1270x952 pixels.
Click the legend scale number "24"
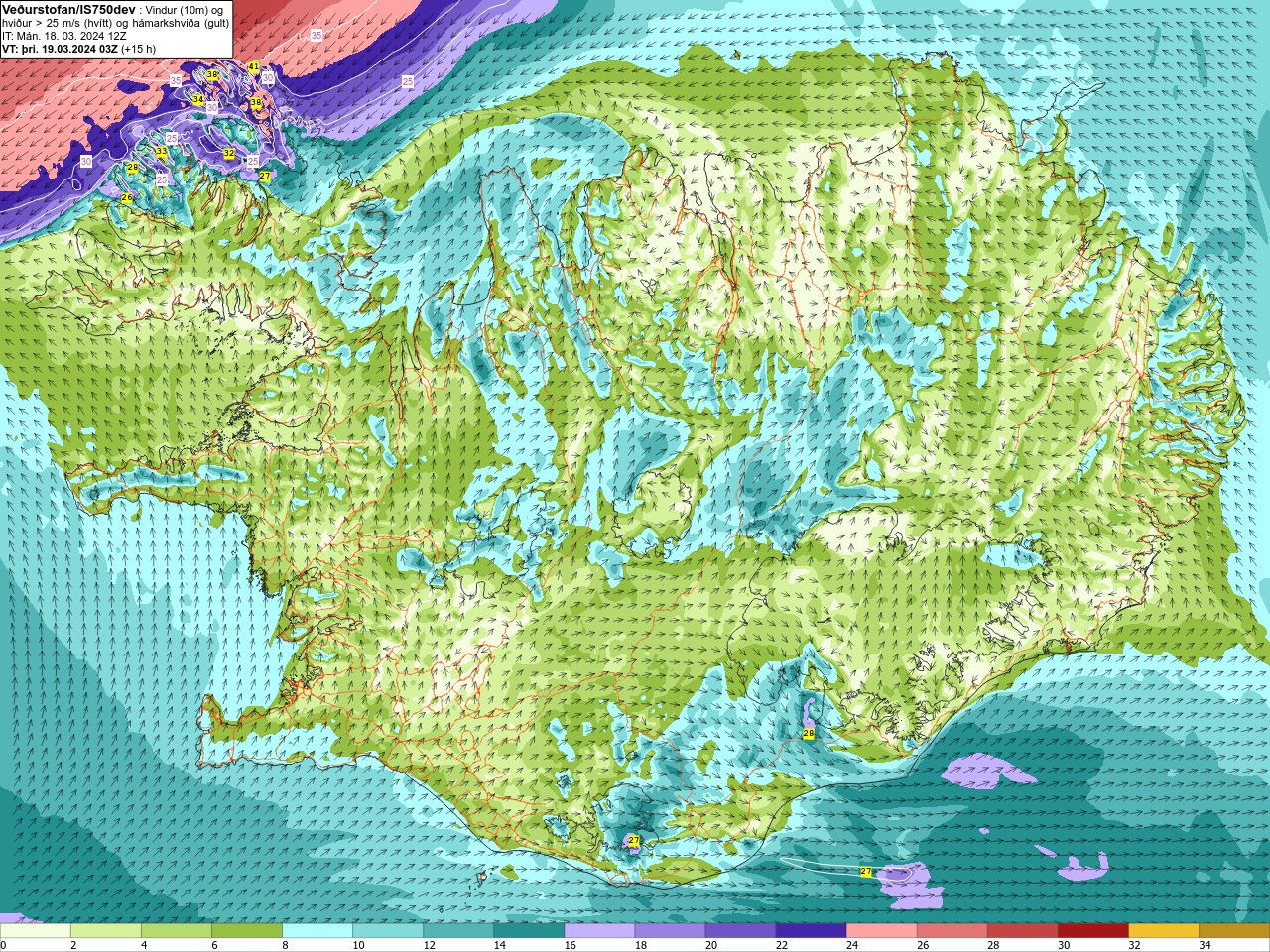pyautogui.click(x=851, y=945)
